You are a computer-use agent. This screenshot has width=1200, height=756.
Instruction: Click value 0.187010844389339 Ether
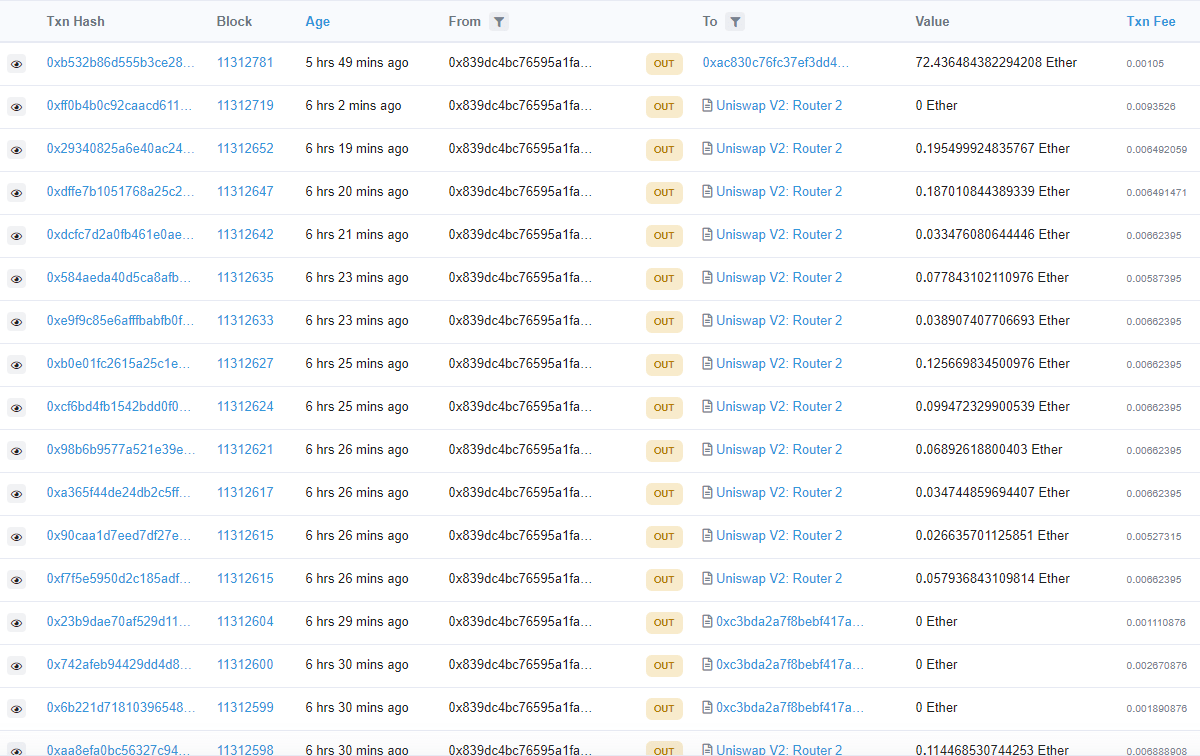(993, 191)
